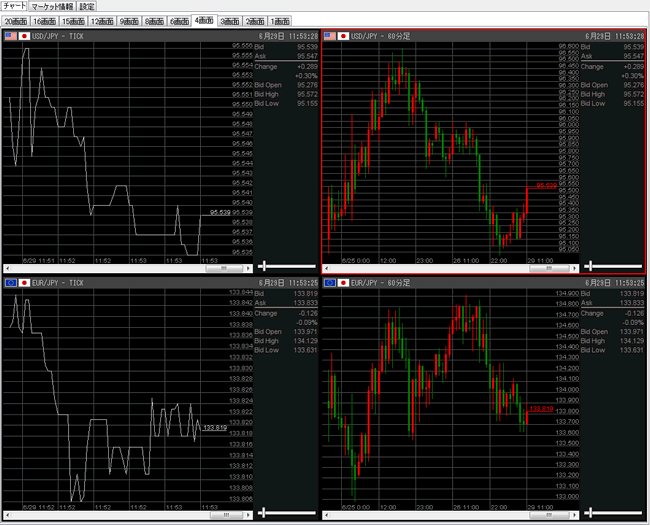This screenshot has height=525, width=650.
Task: Switch to 16画面 layout
Action: [44, 21]
